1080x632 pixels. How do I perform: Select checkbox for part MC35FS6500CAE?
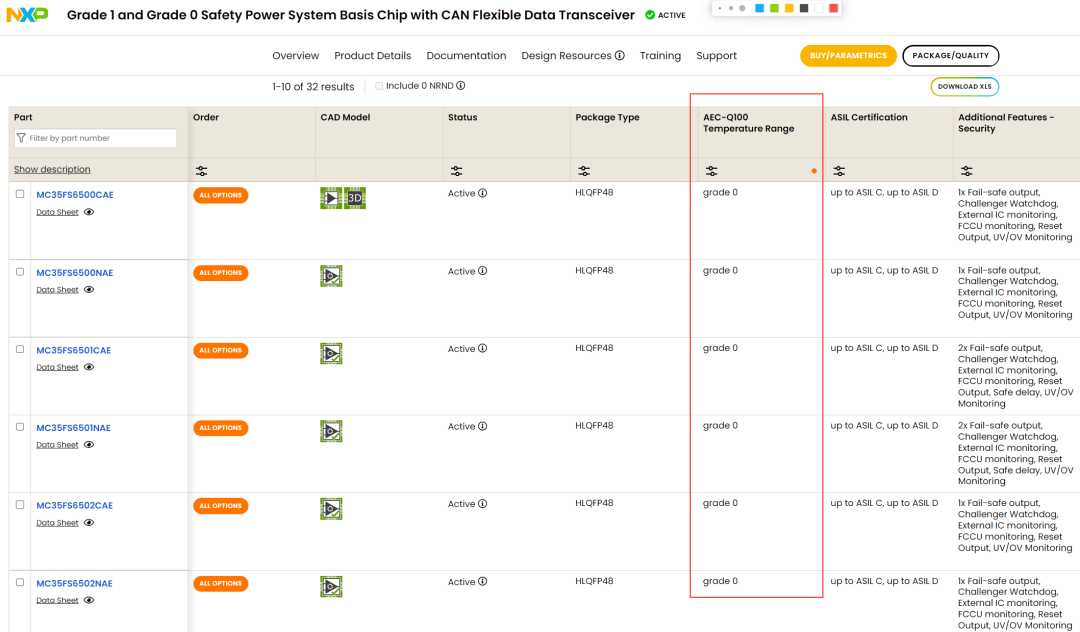coord(20,194)
